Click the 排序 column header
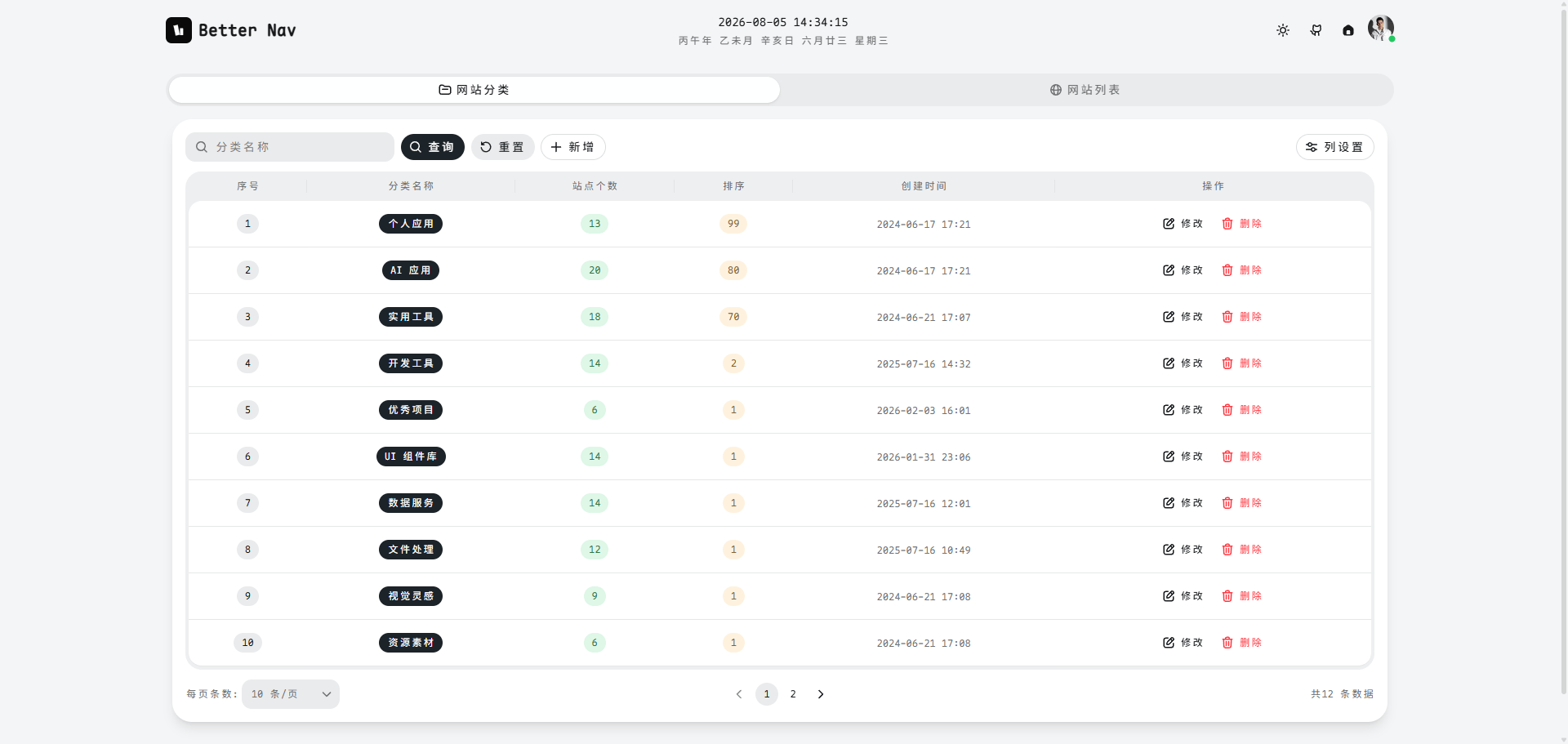1568x744 pixels. click(x=733, y=186)
